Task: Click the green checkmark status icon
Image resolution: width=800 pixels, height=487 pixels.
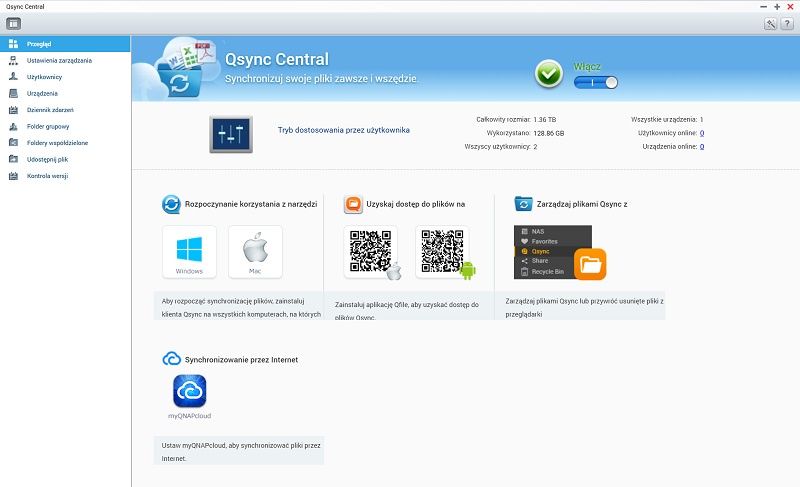Action: pyautogui.click(x=548, y=74)
